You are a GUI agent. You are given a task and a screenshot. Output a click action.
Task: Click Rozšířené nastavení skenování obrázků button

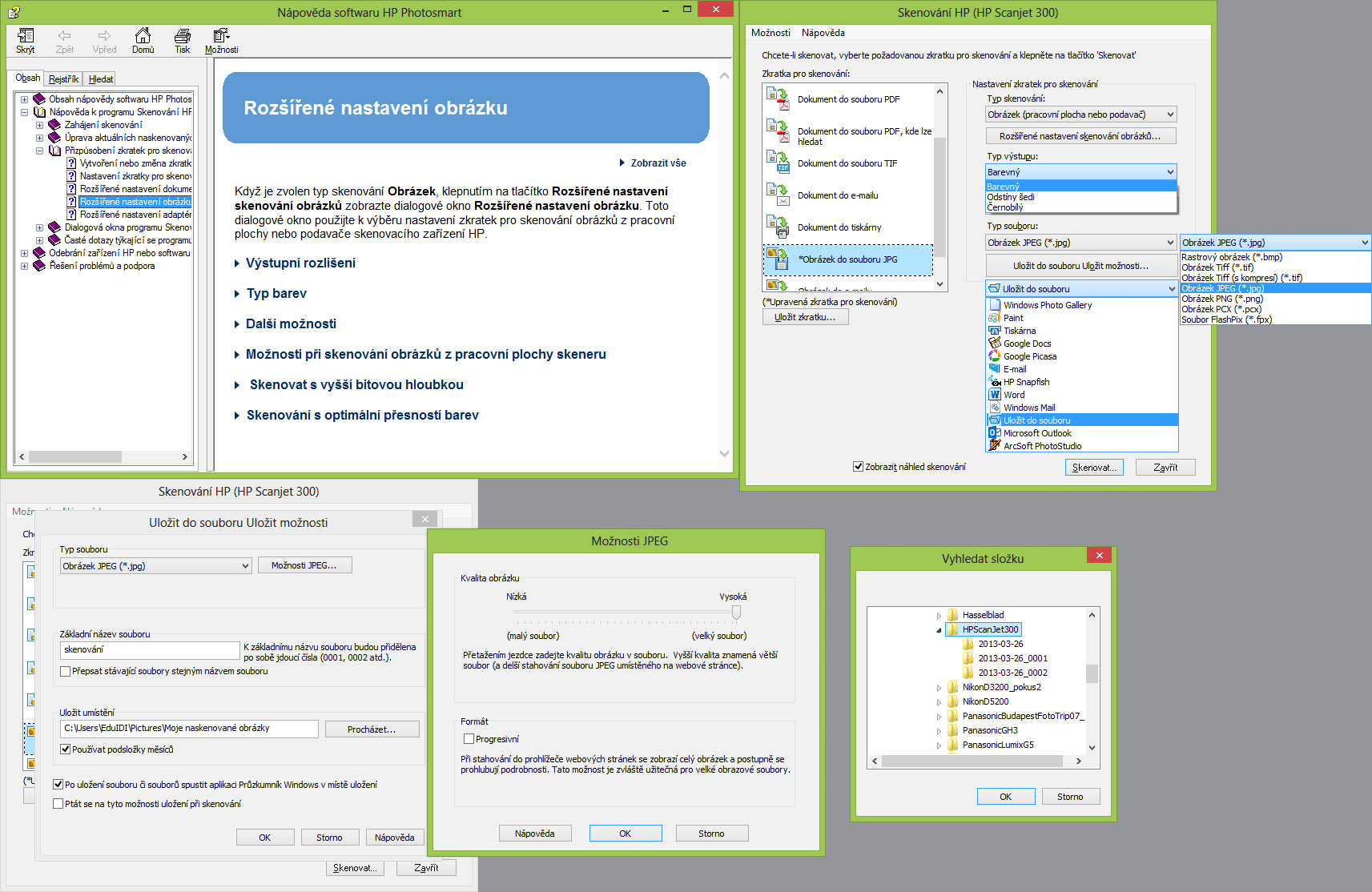coord(1080,136)
